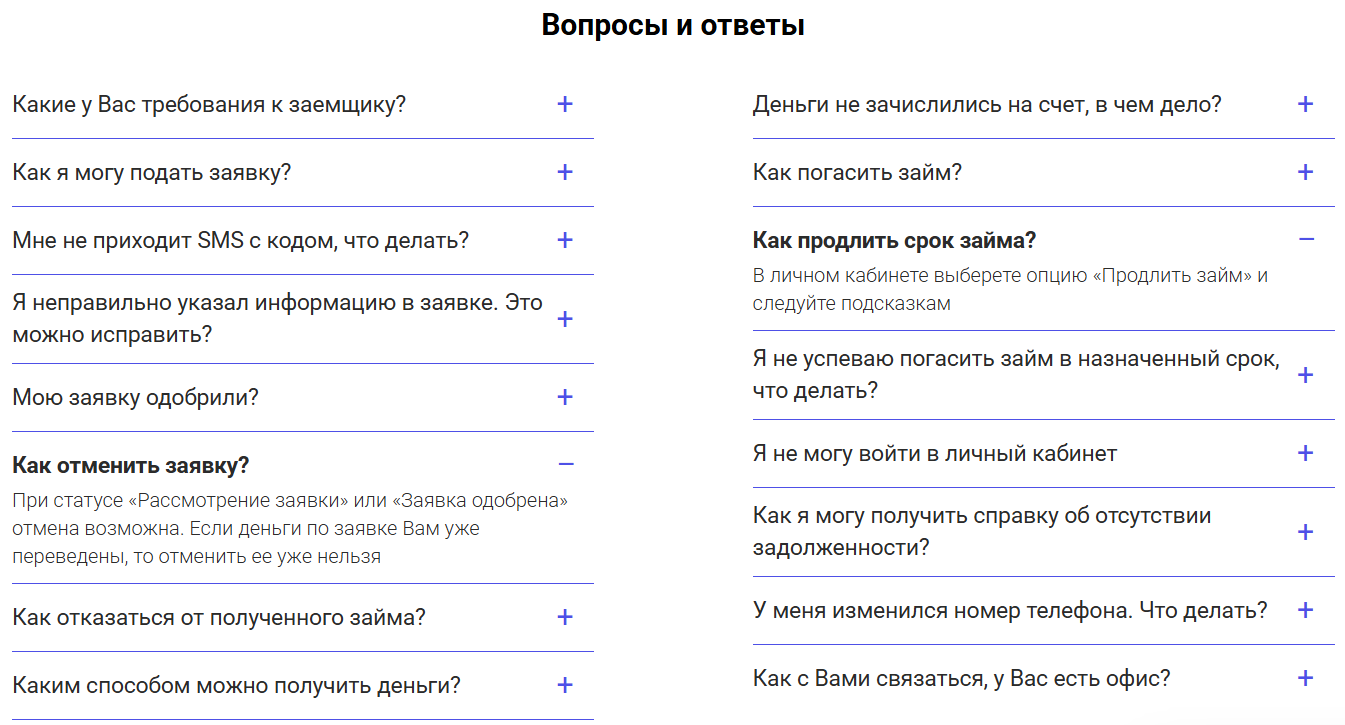The width and height of the screenshot is (1345, 725).
Task: Open «Каким способом можно получить деньги?»
Action: tap(566, 686)
